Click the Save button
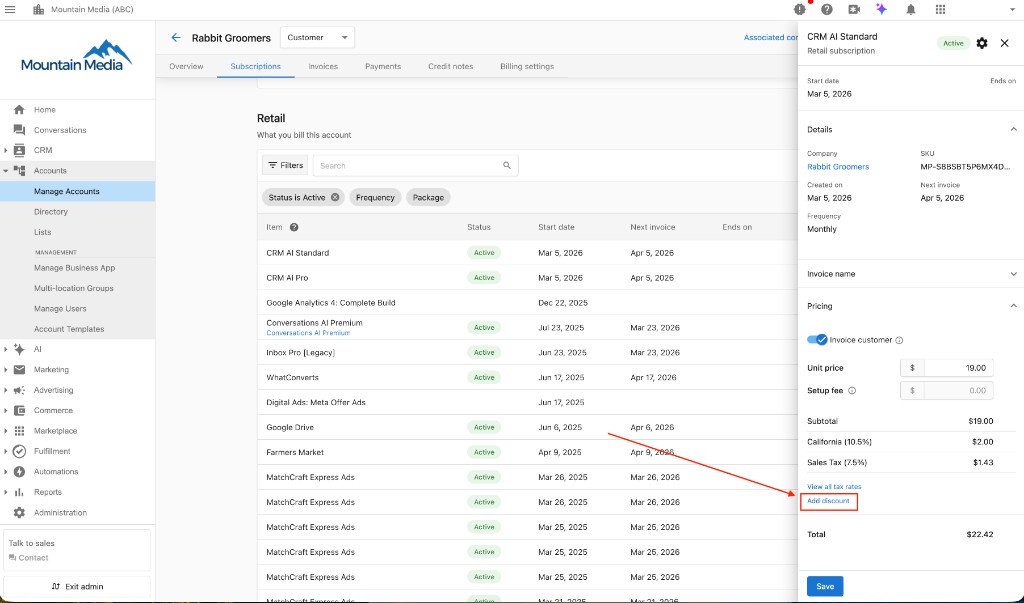This screenshot has width=1024, height=603. tap(825, 586)
